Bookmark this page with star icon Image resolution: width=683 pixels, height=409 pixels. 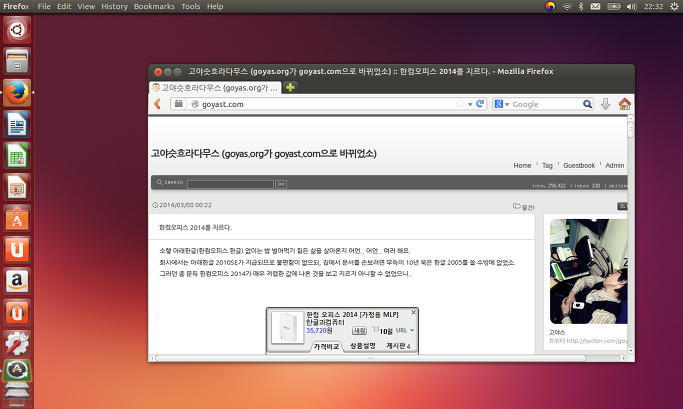click(x=460, y=104)
